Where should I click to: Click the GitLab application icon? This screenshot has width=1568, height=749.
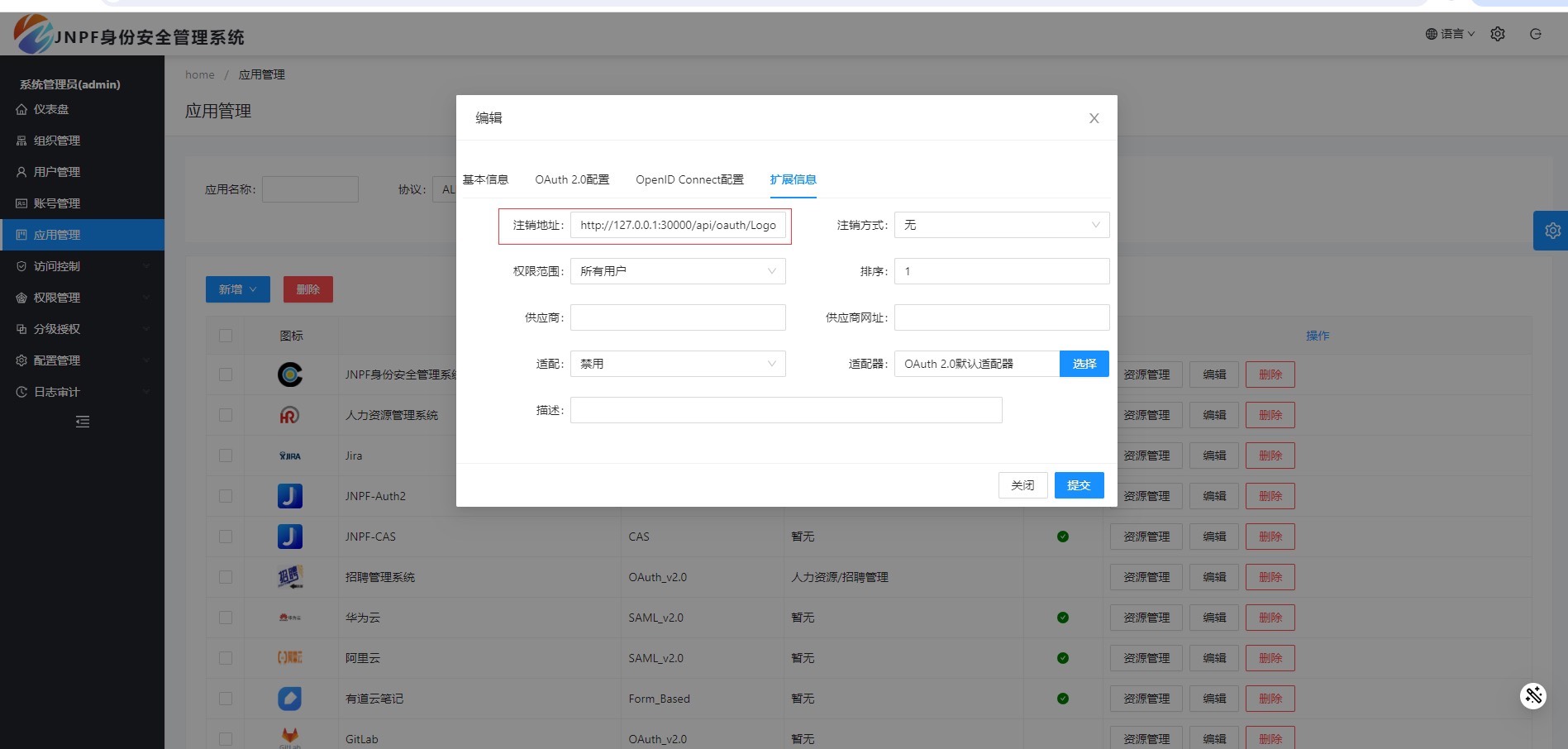pos(289,736)
